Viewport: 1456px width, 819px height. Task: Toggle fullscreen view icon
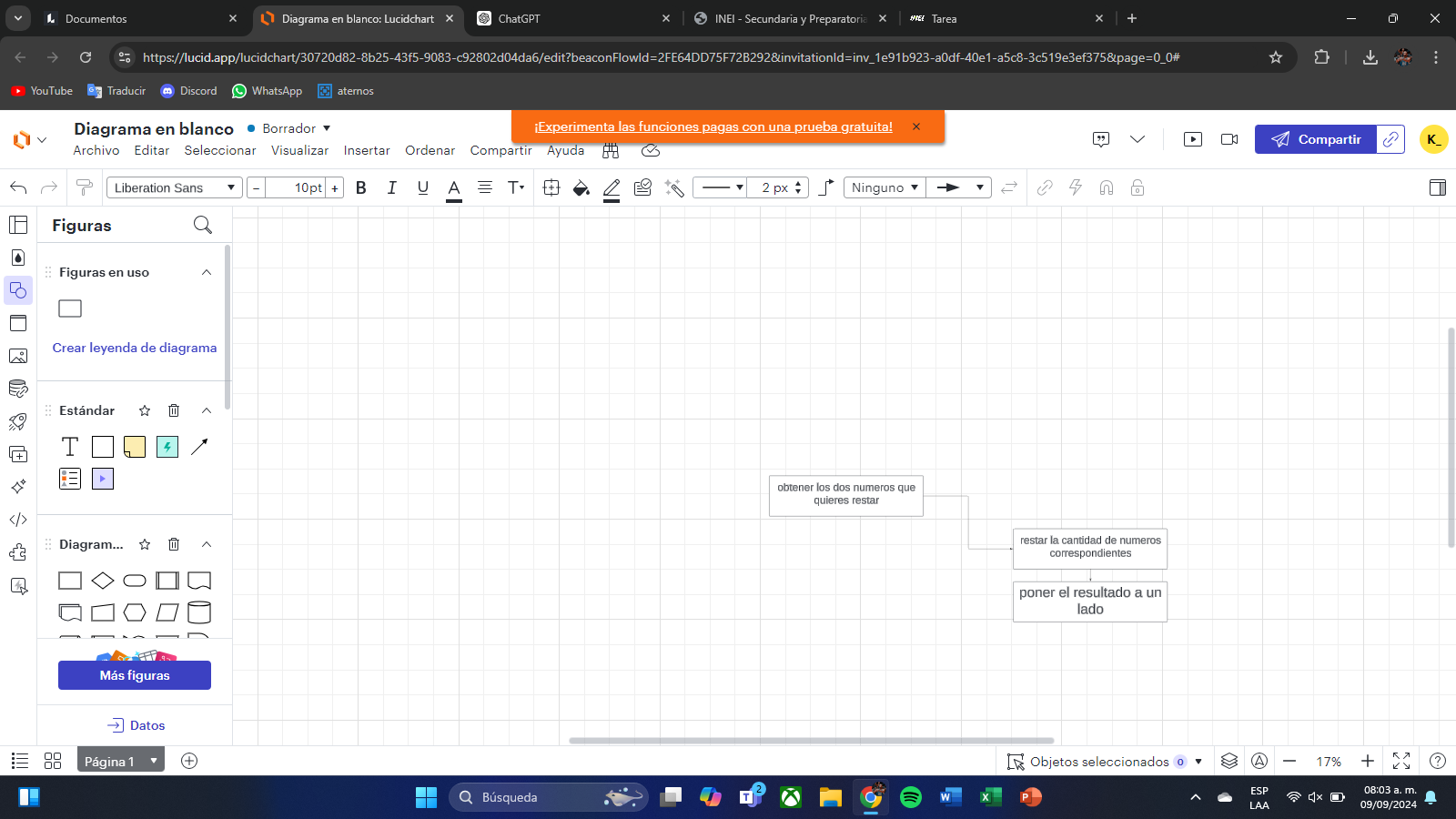click(x=1401, y=761)
